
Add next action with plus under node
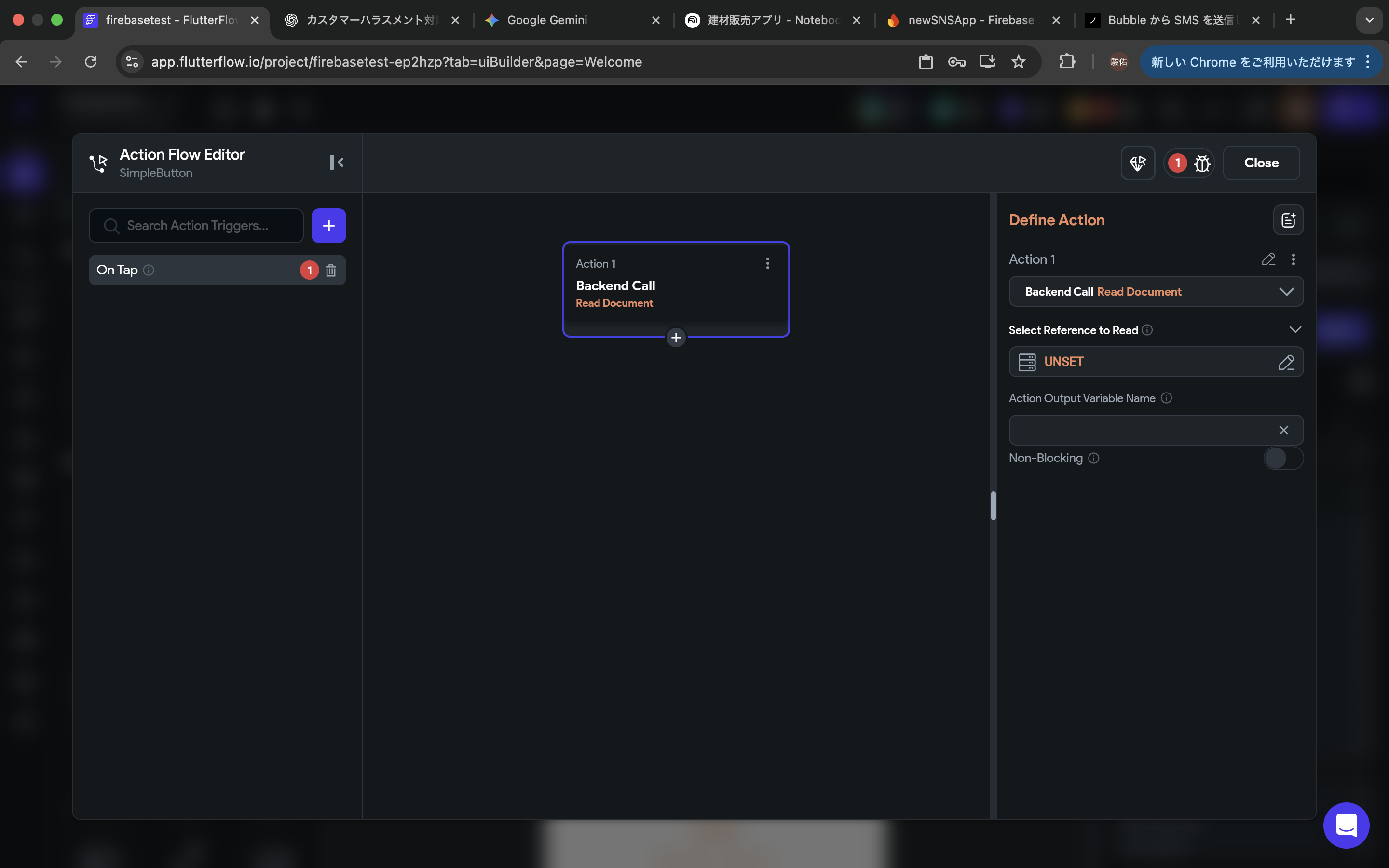coord(676,338)
